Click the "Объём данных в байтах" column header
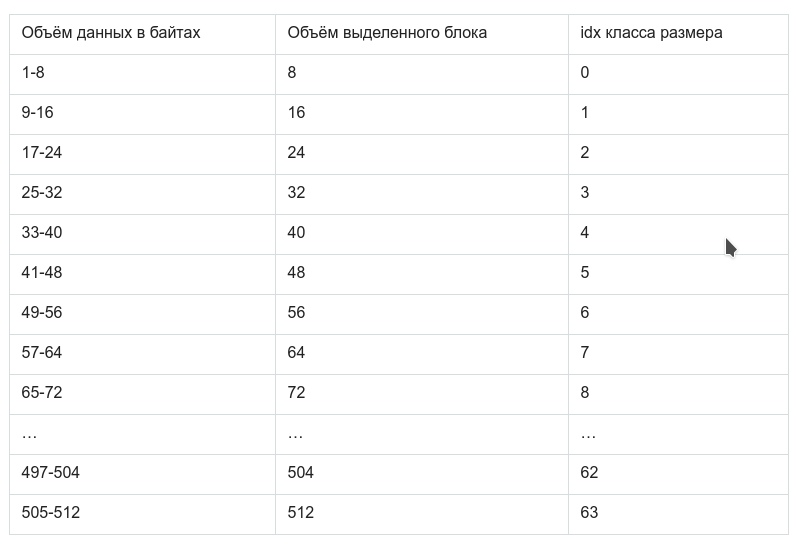The height and width of the screenshot is (545, 797). (x=111, y=33)
